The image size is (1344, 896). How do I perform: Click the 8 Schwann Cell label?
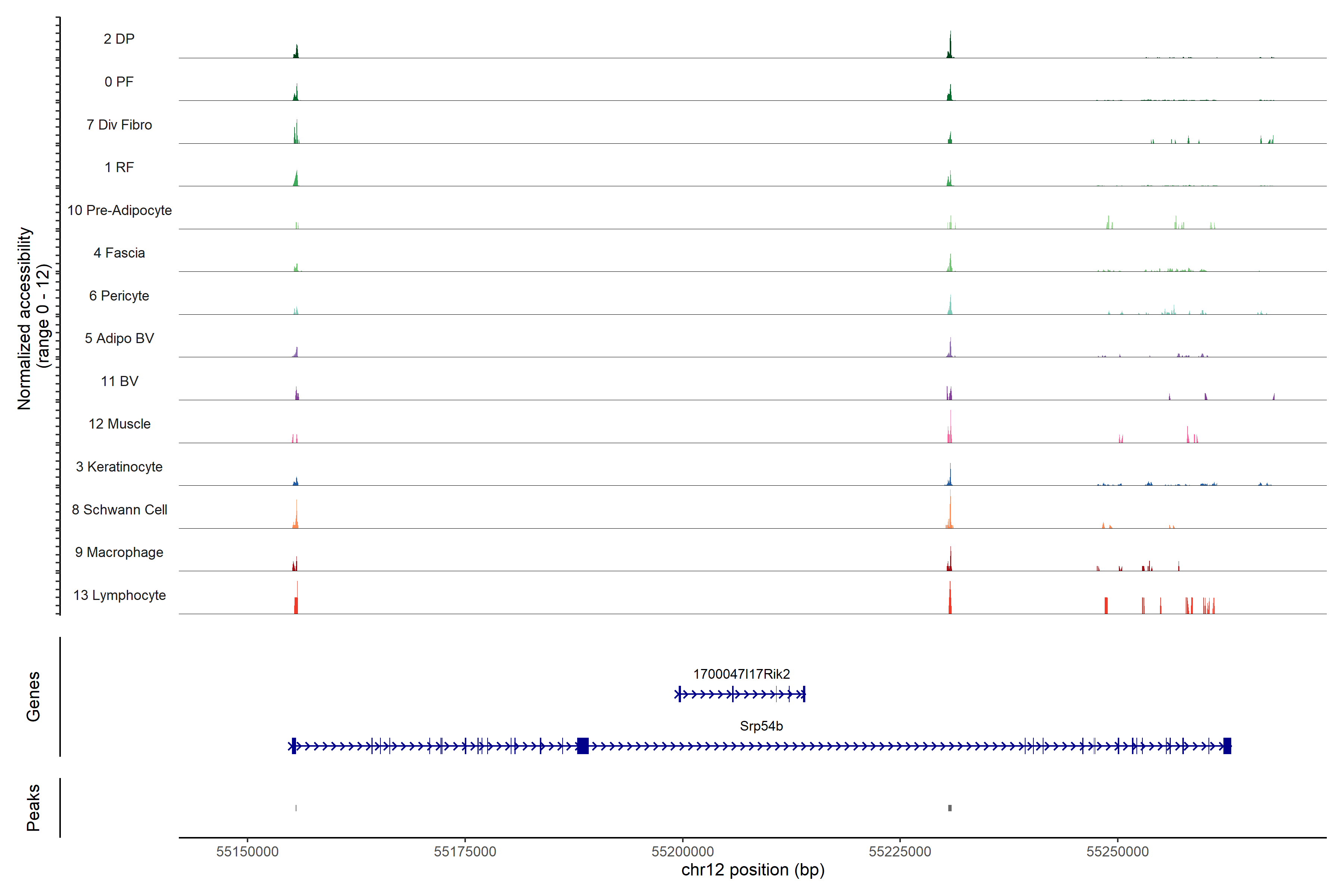pos(119,510)
